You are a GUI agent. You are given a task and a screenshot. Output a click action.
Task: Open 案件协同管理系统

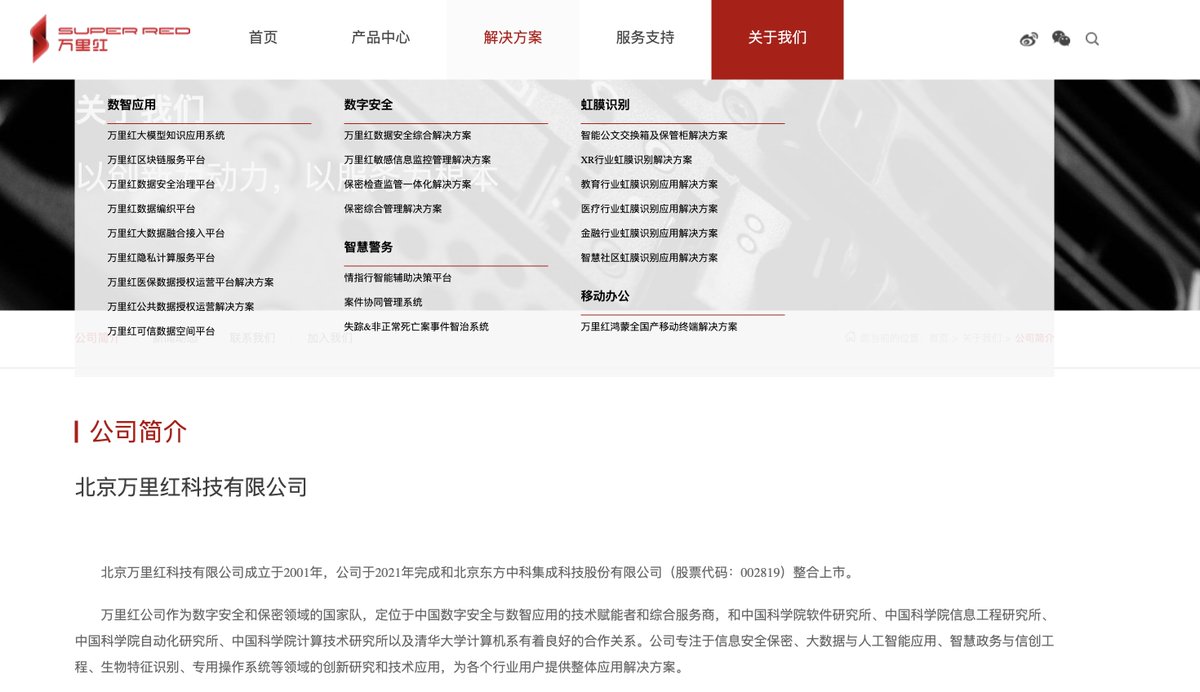(383, 302)
